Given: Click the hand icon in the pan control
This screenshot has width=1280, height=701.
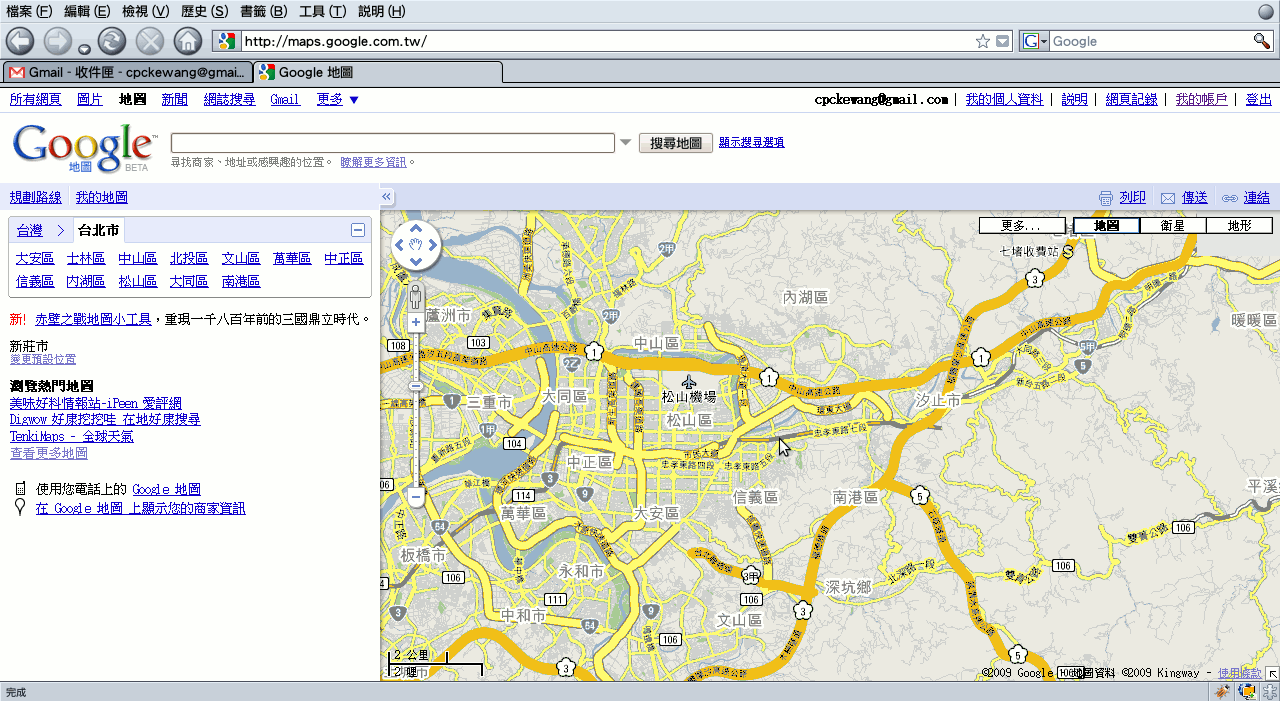Looking at the screenshot, I should coord(416,246).
